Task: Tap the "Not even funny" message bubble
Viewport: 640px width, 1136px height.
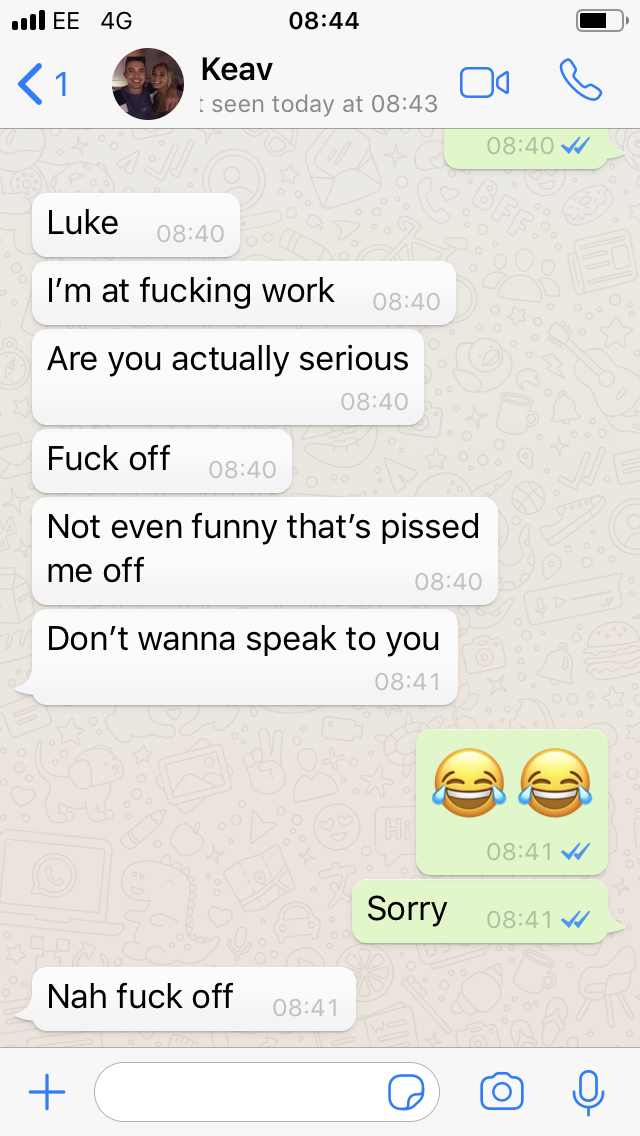Action: [265, 551]
